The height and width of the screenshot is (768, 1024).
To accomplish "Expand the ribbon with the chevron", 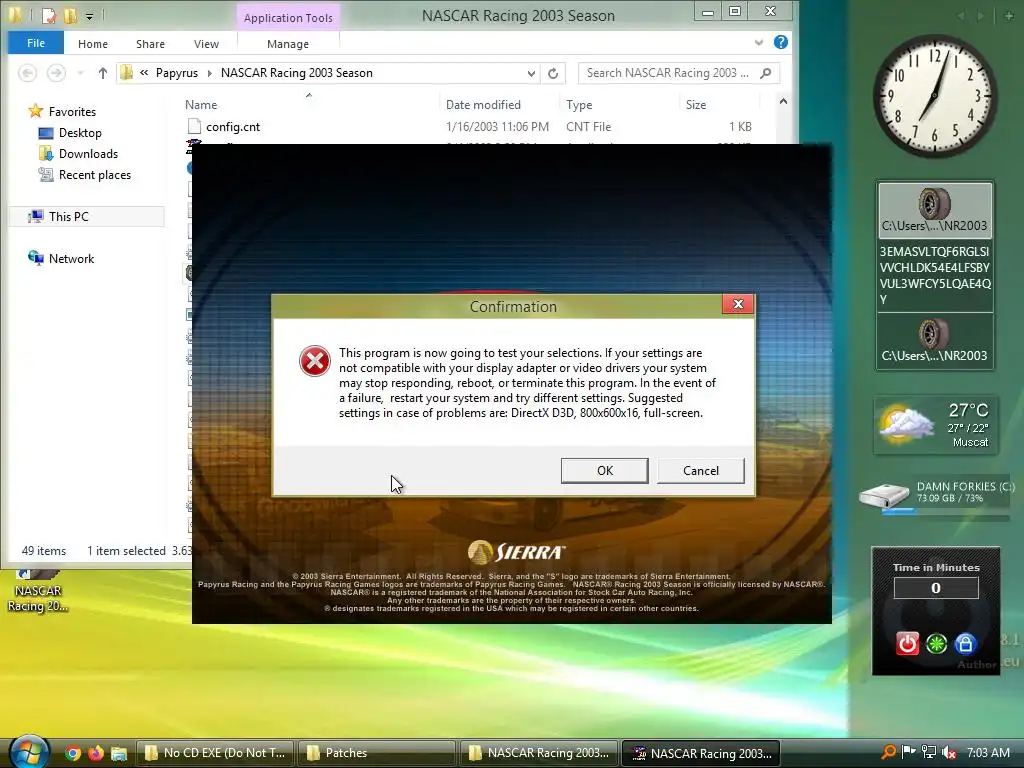I will [x=759, y=43].
